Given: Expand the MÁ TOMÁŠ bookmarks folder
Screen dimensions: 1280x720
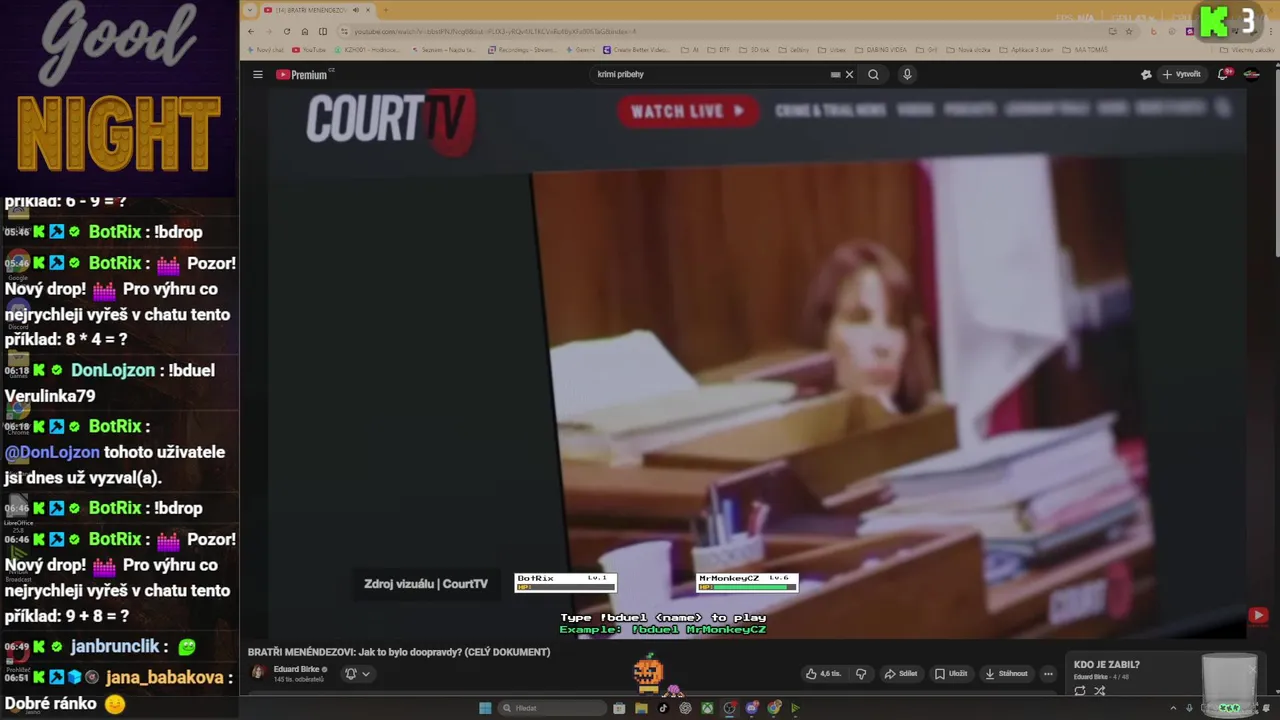Looking at the screenshot, I should (1085, 50).
